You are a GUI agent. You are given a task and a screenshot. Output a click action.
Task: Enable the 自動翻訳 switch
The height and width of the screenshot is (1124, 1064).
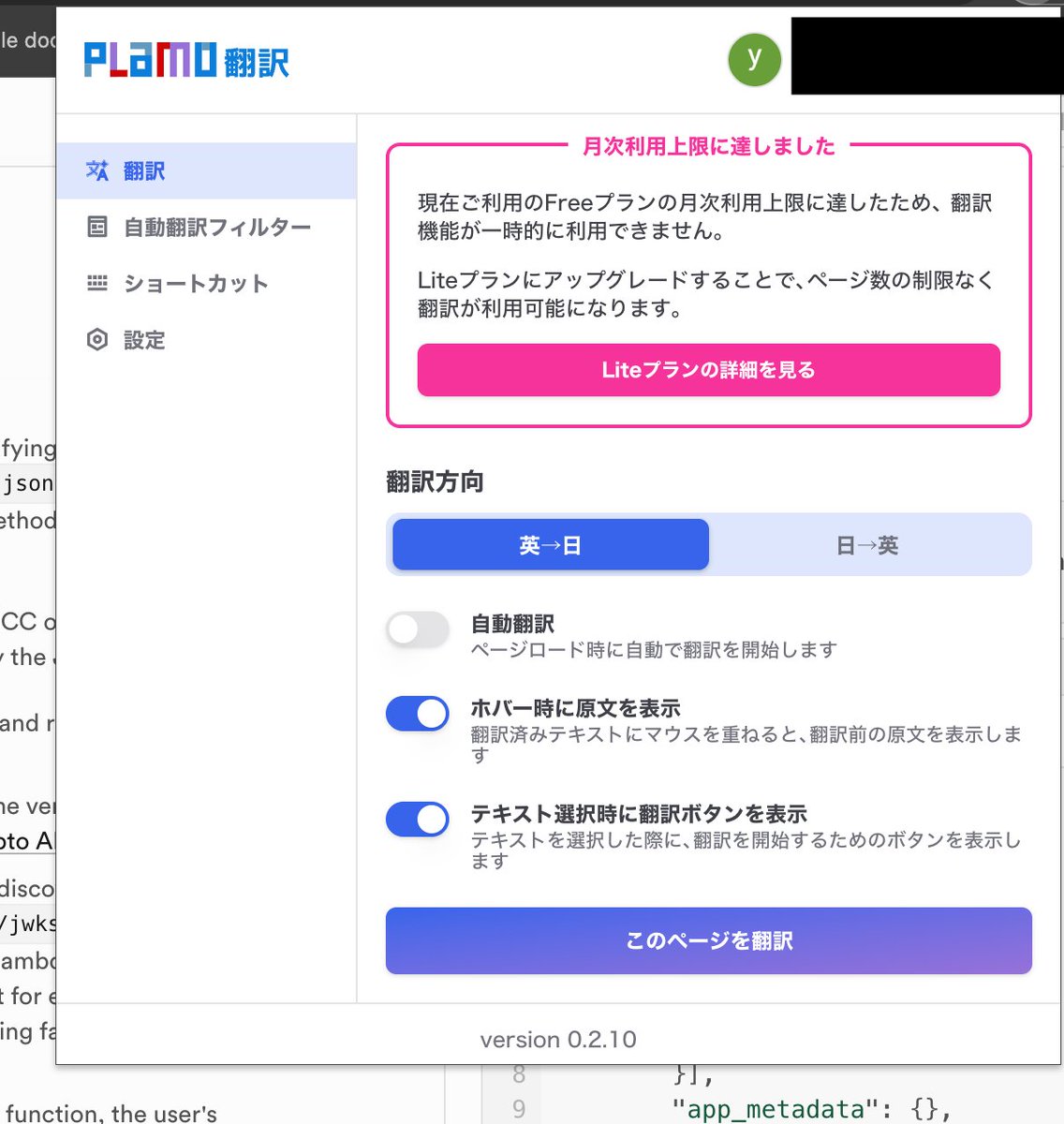click(417, 629)
